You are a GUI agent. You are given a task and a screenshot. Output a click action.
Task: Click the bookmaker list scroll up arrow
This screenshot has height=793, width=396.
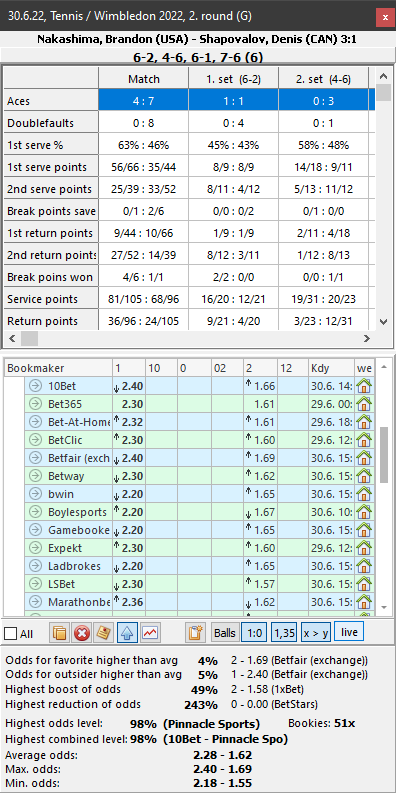[384, 366]
